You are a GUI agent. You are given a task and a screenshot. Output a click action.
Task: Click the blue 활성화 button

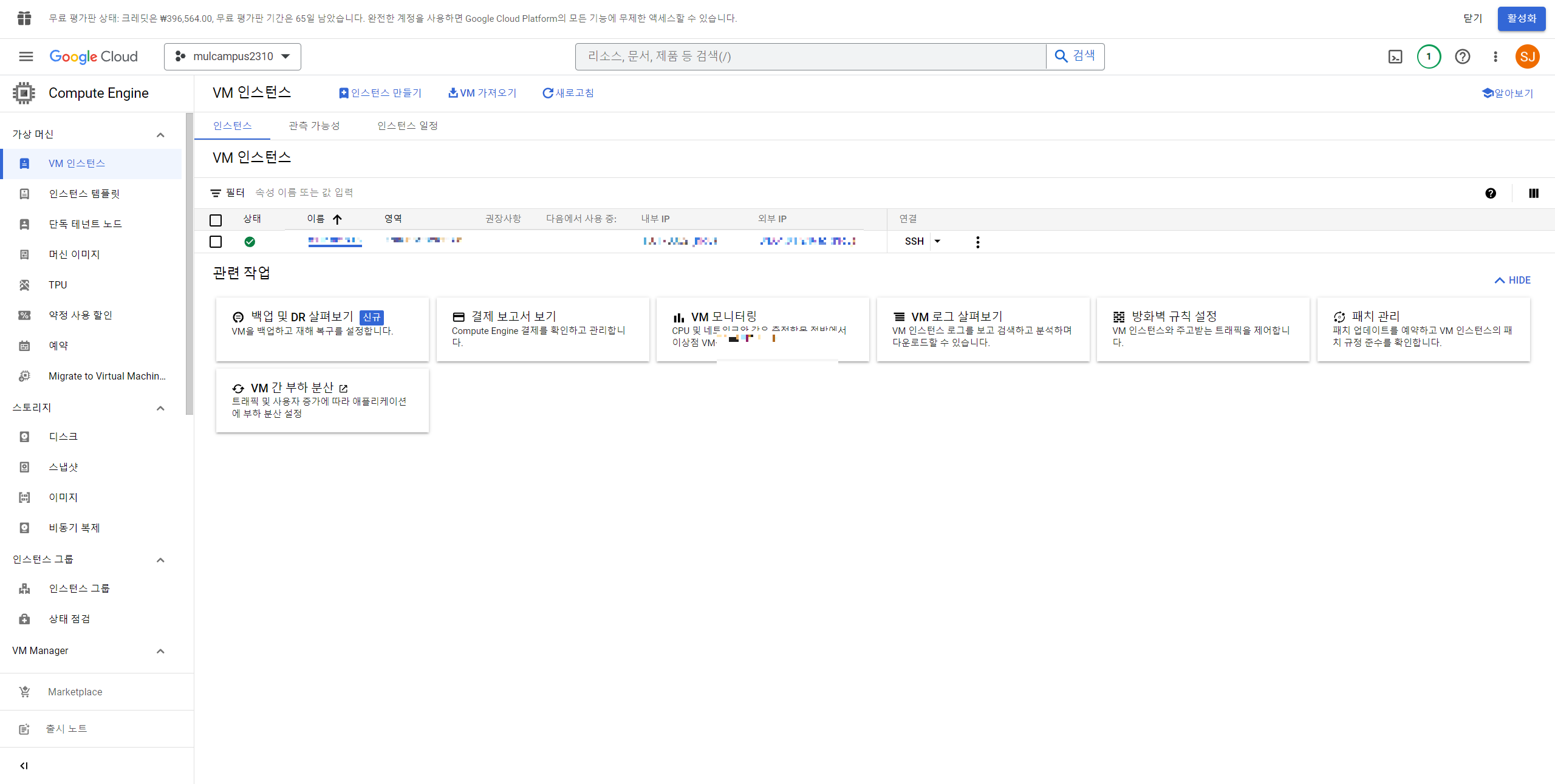coord(1521,18)
